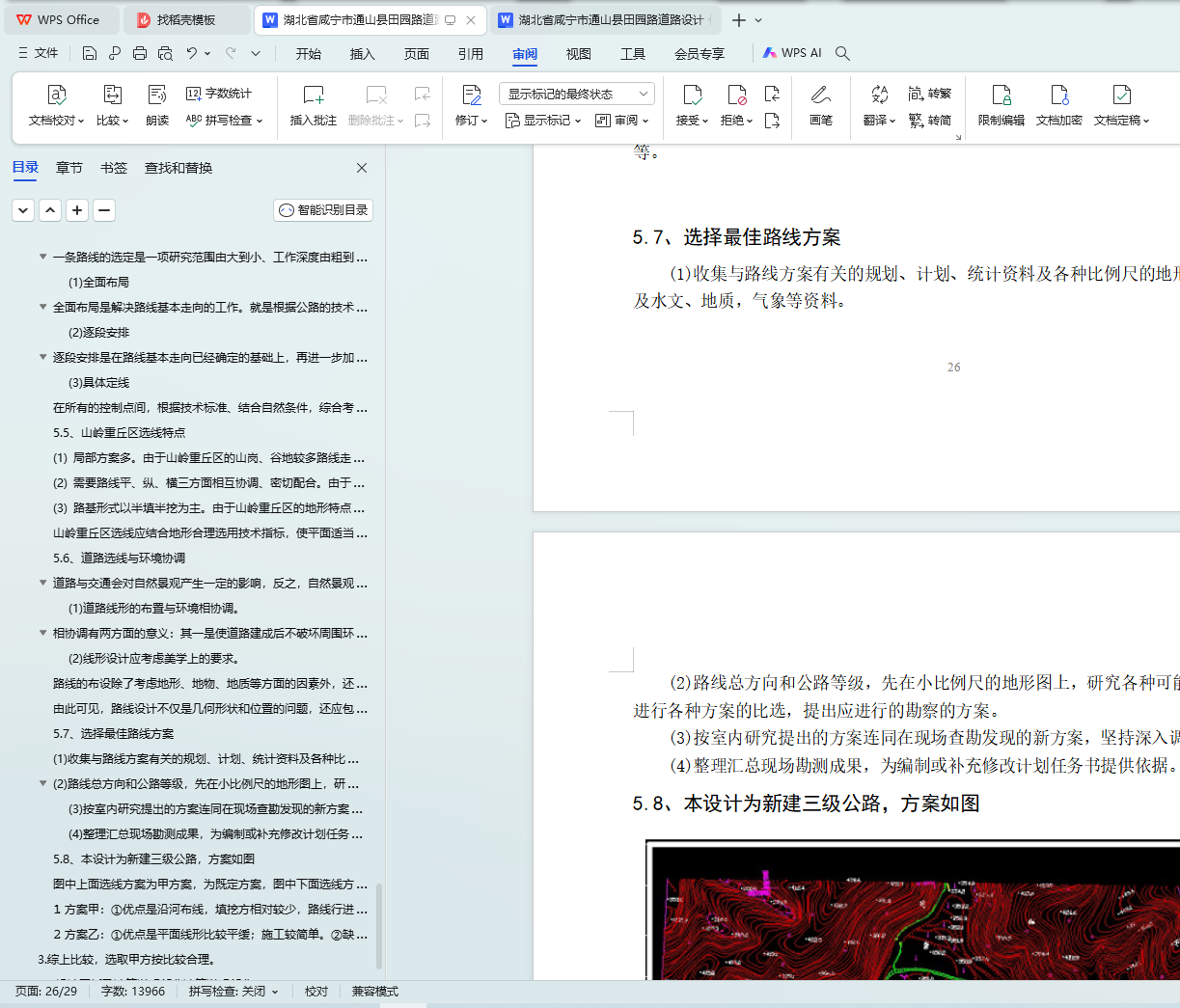This screenshot has width=1180, height=1008.
Task: Open the 章节 tab in navigation pane
Action: 69,168
